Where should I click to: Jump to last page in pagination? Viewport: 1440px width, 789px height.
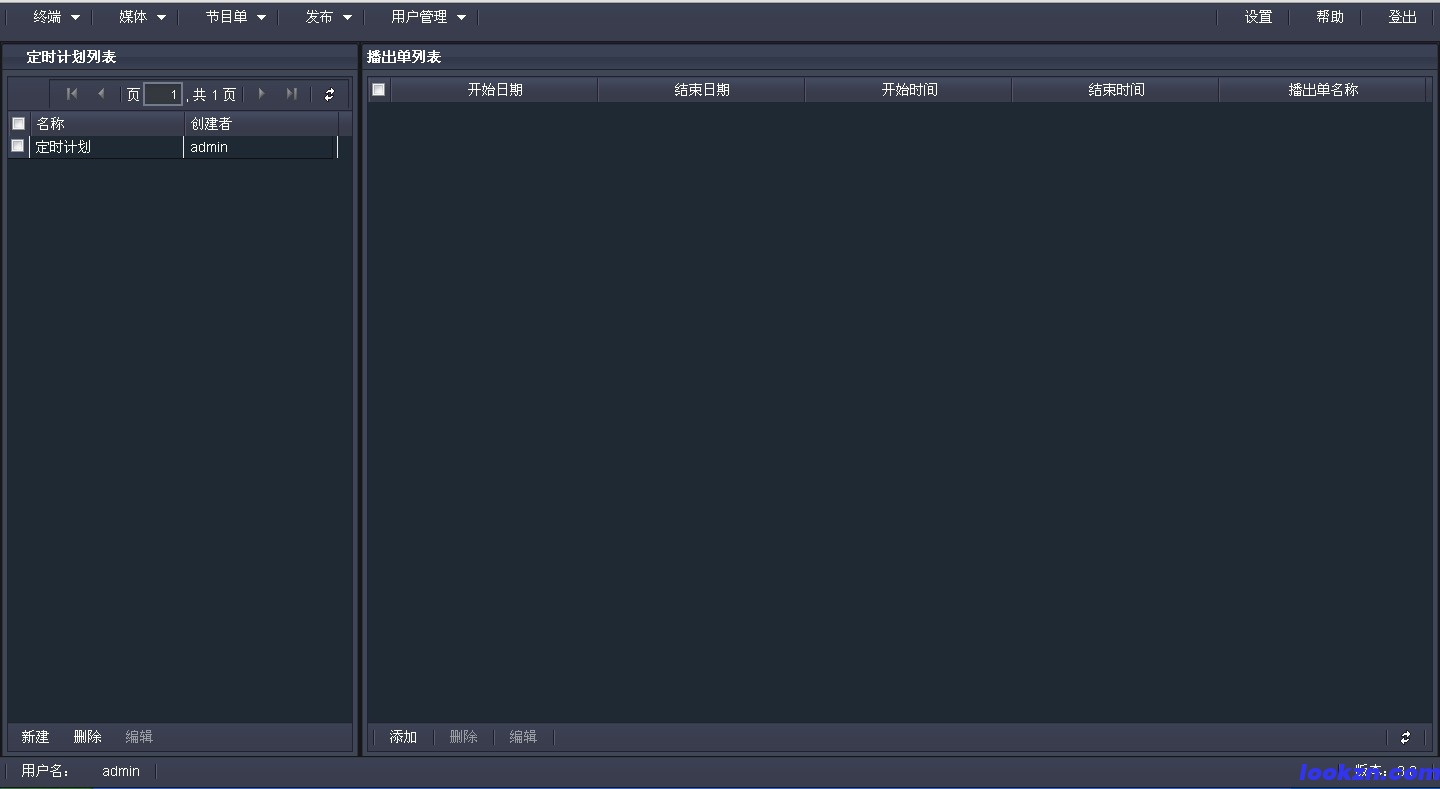[x=291, y=94]
